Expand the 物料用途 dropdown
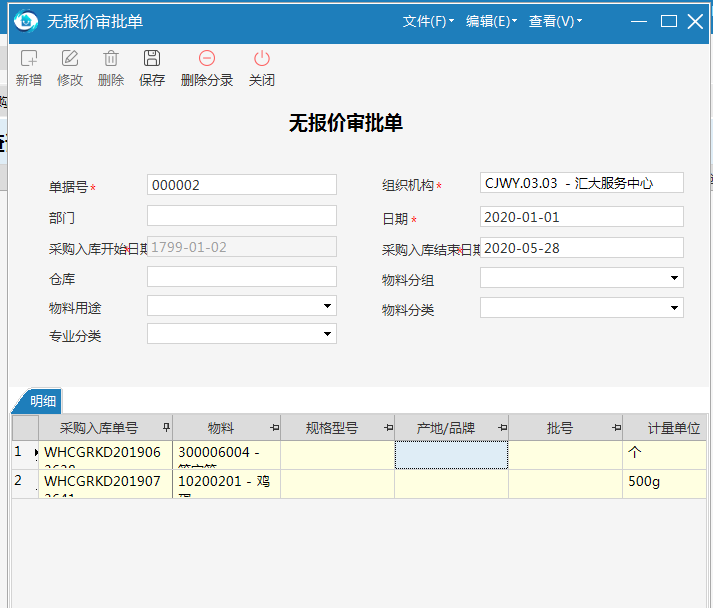 pos(327,306)
